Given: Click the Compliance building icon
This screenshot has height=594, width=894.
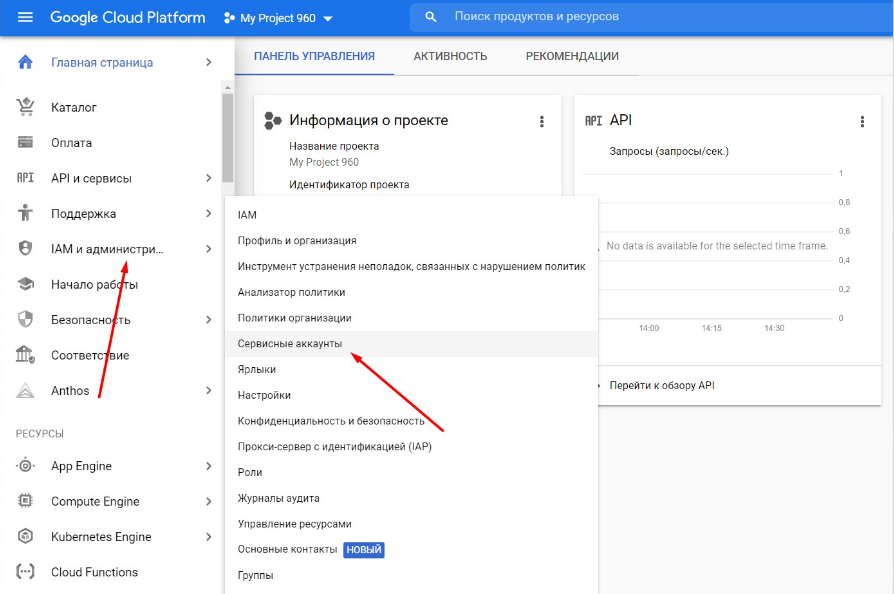Looking at the screenshot, I should point(25,355).
